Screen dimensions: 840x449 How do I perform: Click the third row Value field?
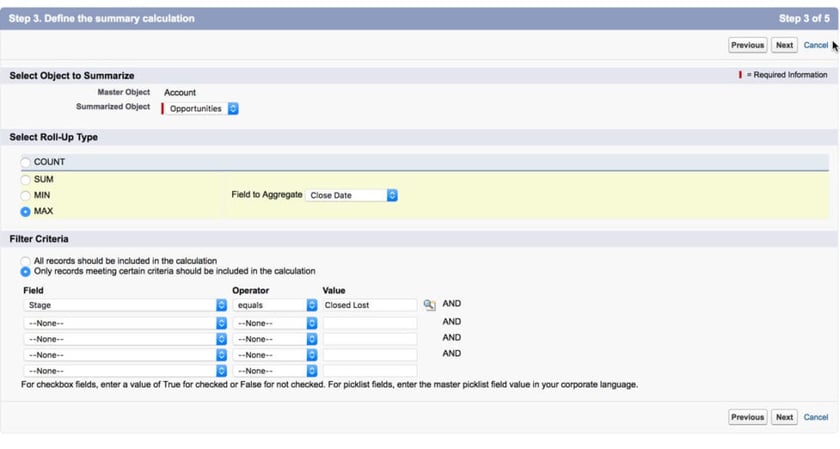click(370, 339)
